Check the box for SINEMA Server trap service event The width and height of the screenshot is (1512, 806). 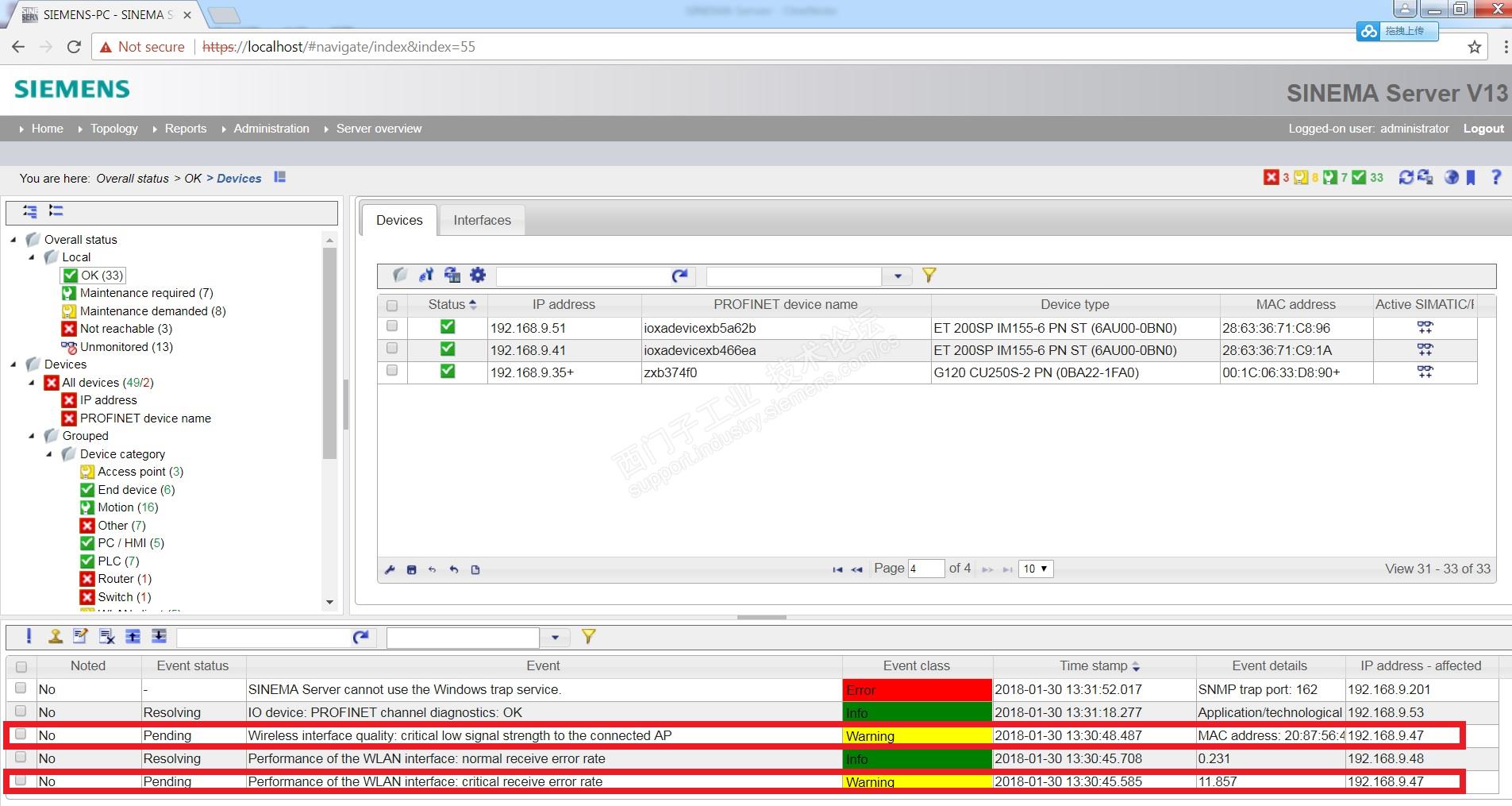pyautogui.click(x=21, y=688)
